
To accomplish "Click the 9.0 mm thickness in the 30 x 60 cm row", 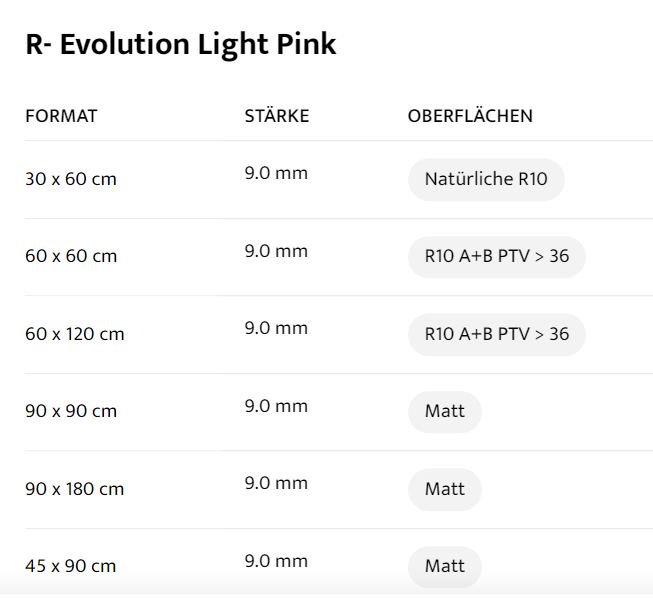I will 276,174.
